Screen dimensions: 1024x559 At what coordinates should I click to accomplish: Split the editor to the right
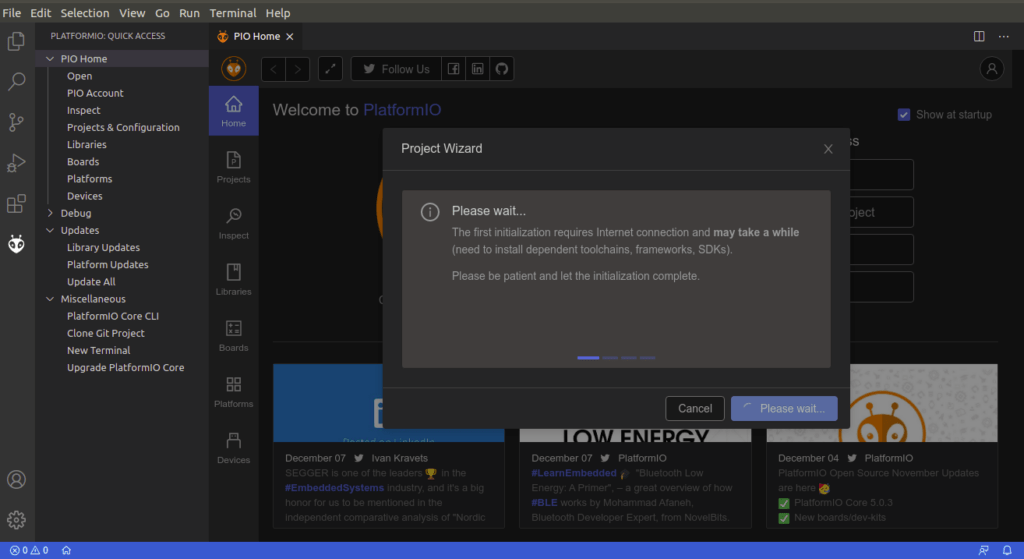[x=979, y=37]
